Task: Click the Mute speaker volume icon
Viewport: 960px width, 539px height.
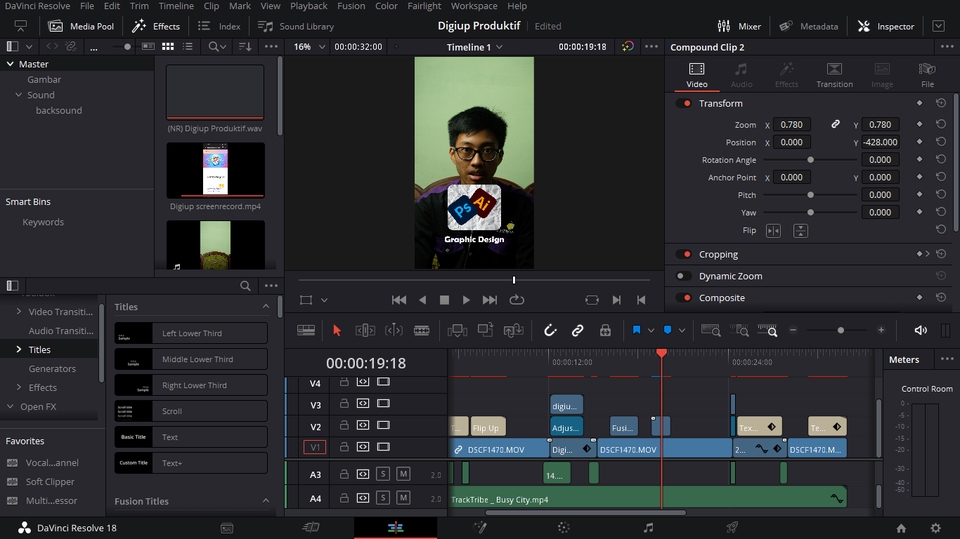Action: point(920,330)
